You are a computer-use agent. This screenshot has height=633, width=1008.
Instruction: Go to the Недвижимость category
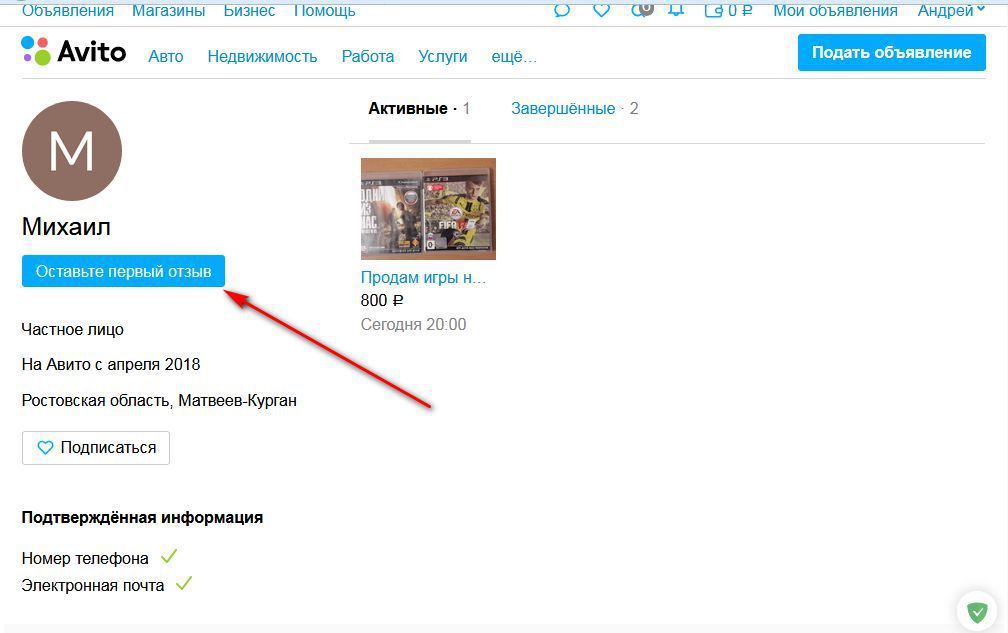click(262, 57)
